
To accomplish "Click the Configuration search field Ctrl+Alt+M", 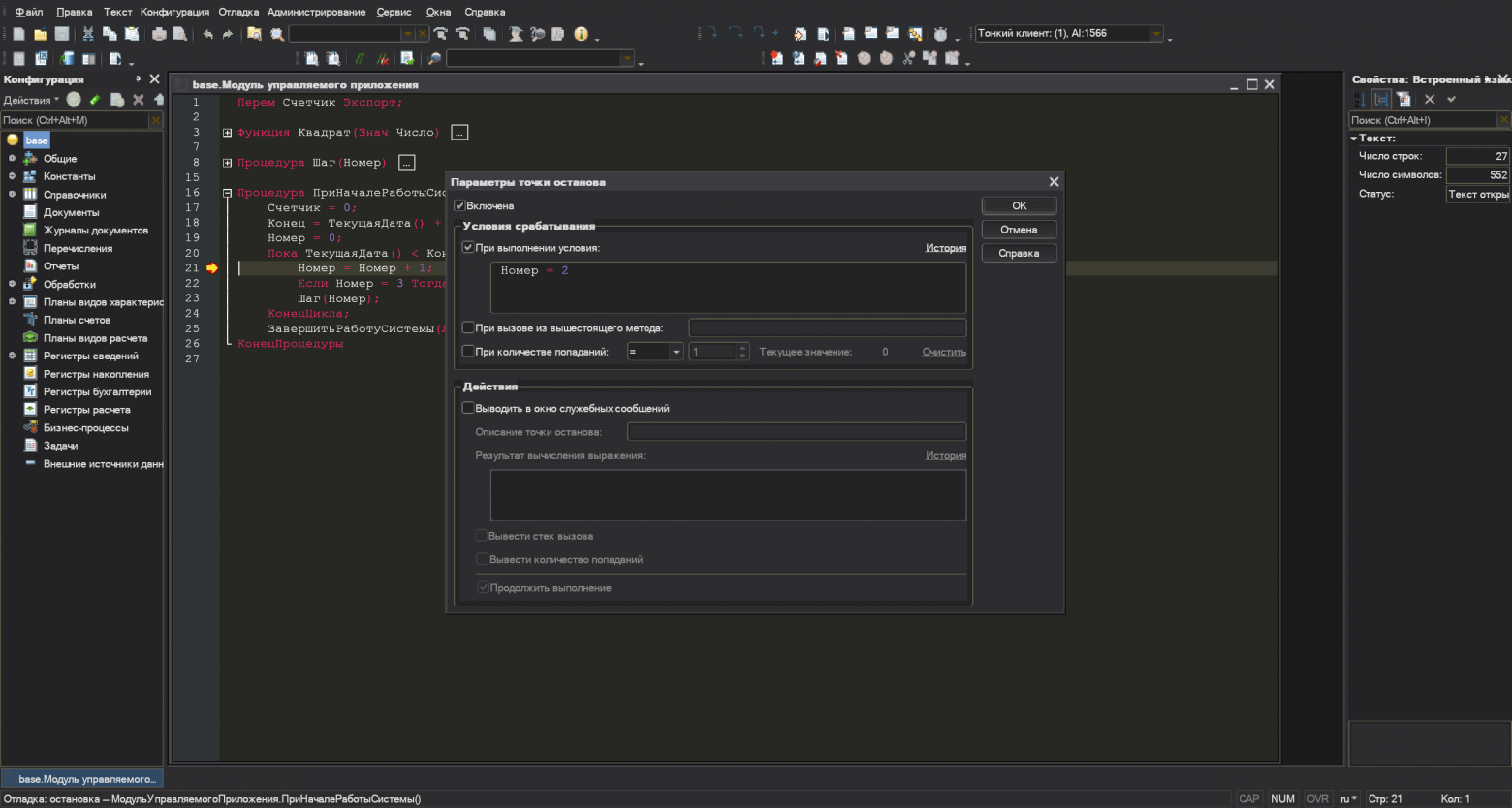I will point(75,120).
